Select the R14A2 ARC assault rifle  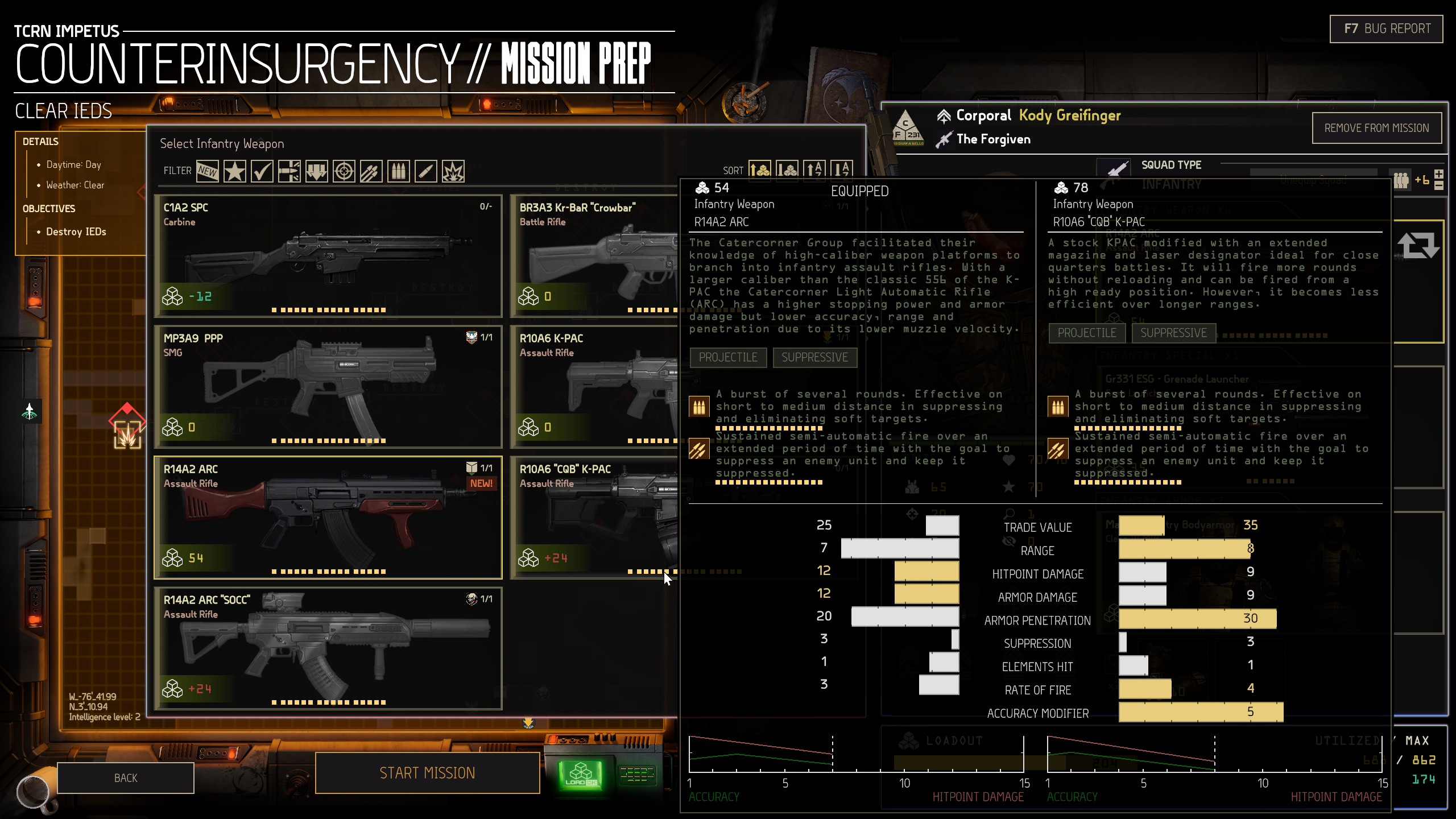[x=328, y=518]
